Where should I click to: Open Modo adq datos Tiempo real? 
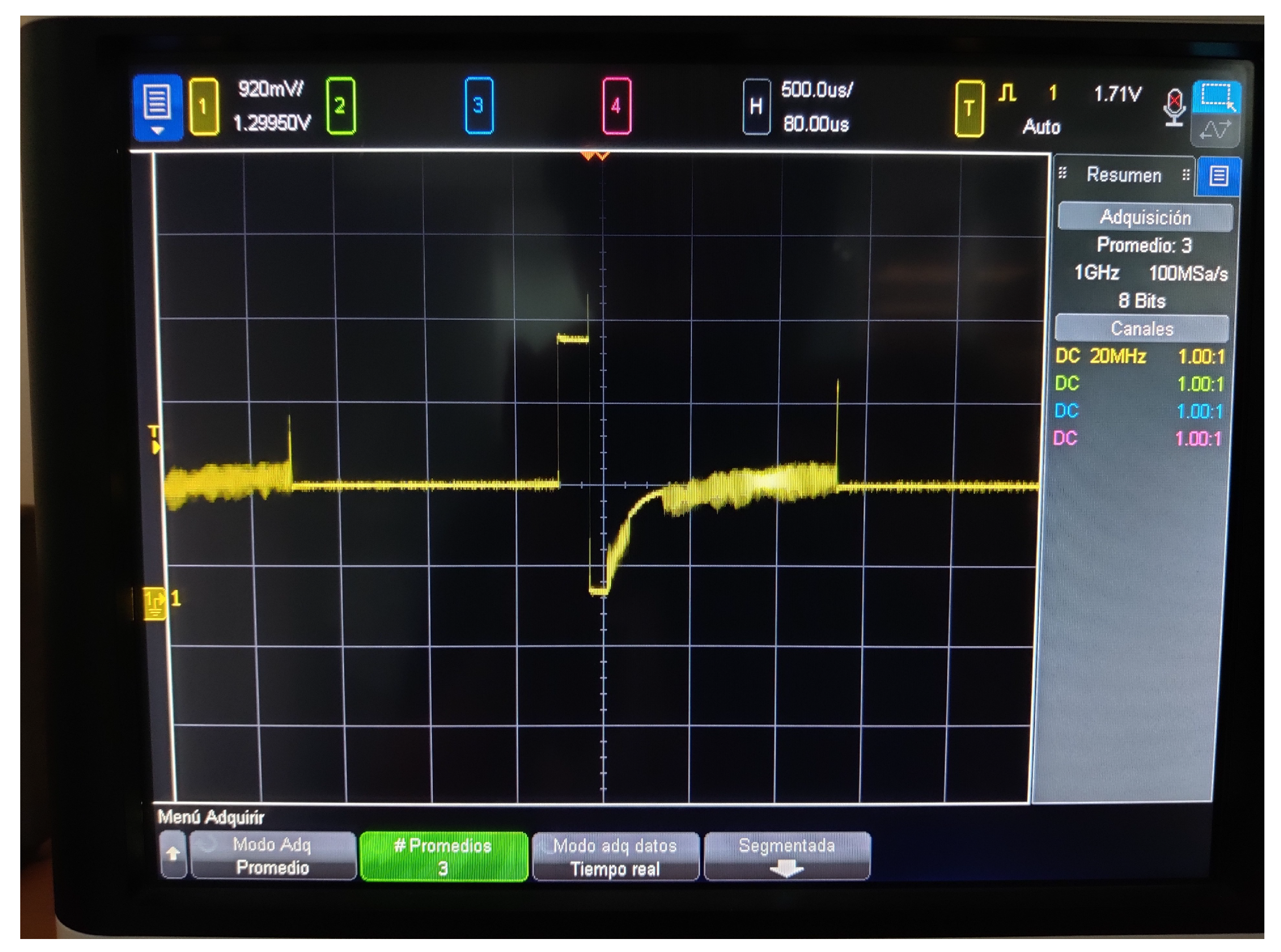(615, 857)
